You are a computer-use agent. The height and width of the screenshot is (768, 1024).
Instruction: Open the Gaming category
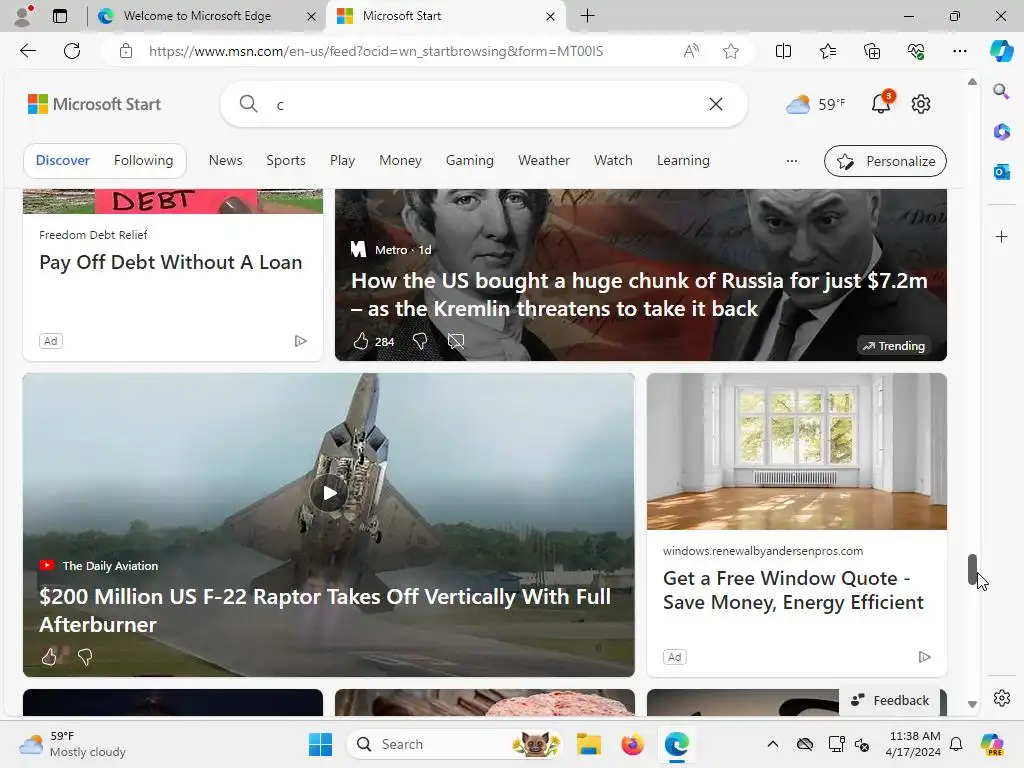470,161
